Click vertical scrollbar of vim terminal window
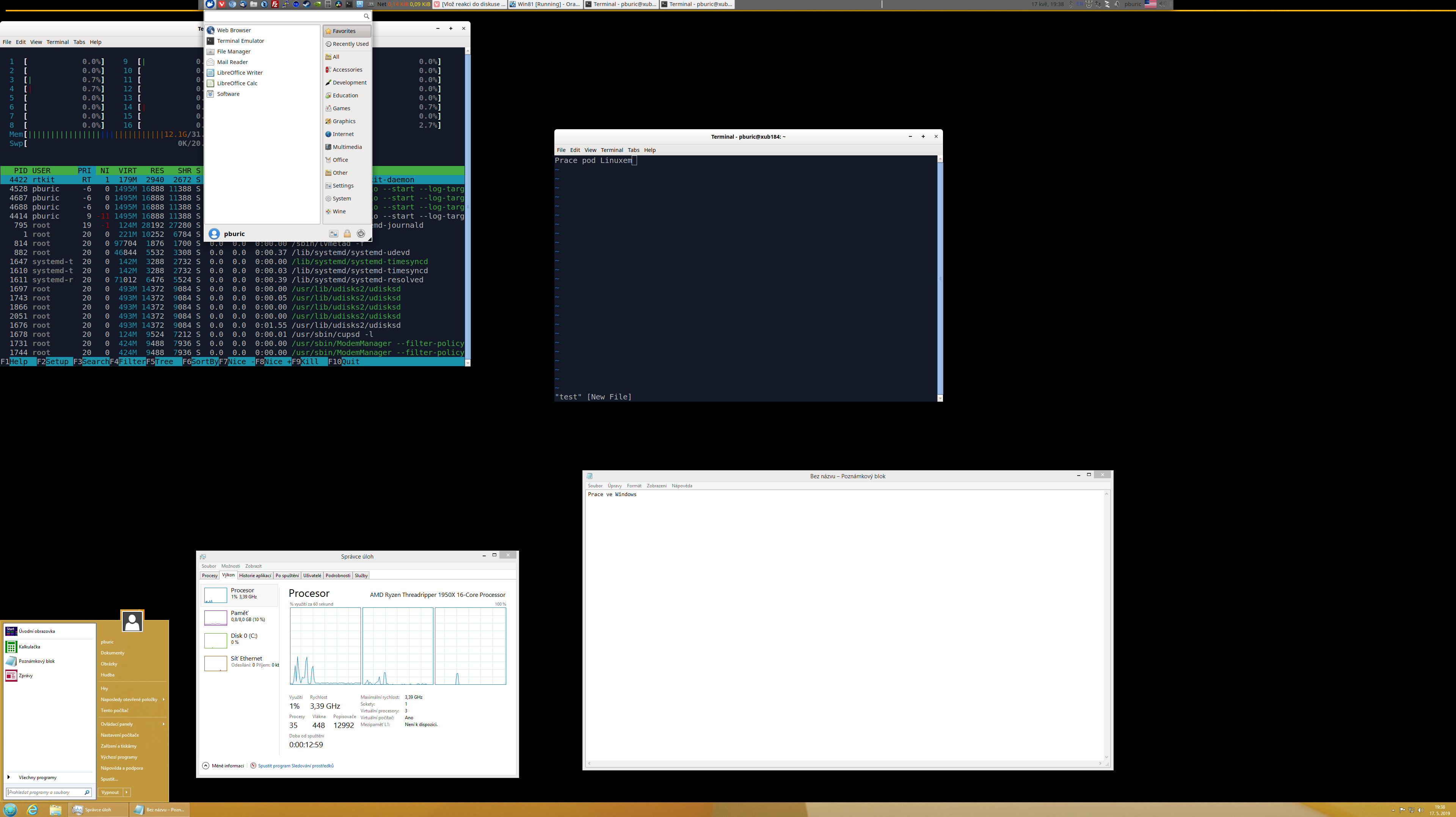Viewport: 1456px width, 817px height. click(940, 278)
